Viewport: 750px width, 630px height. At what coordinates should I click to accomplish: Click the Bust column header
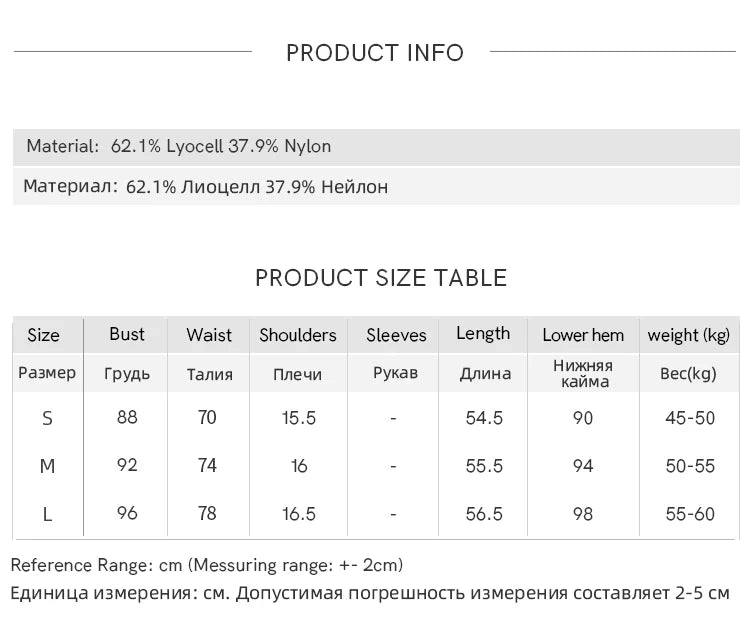pos(127,334)
